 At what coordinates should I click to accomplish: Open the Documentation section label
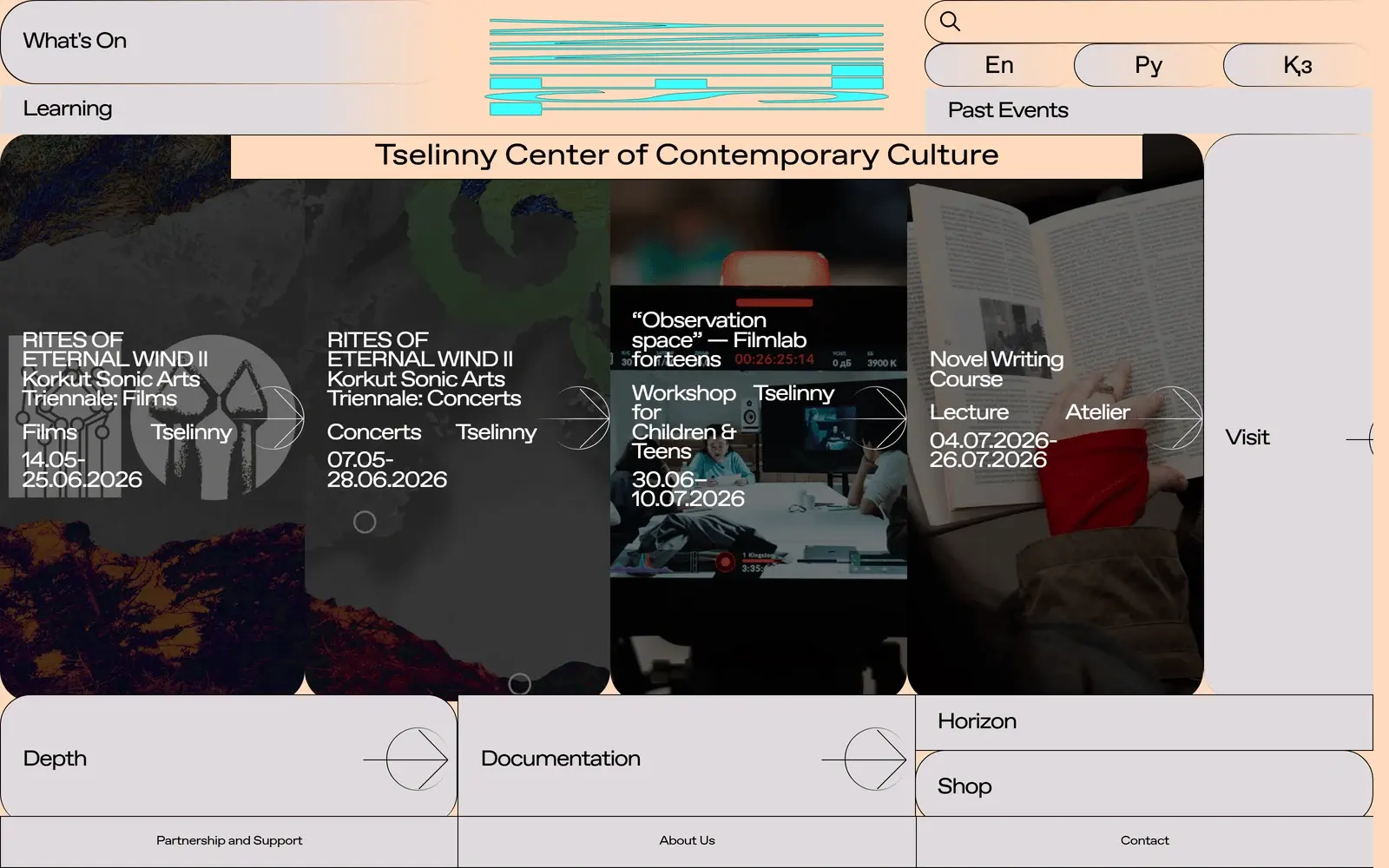pos(561,759)
